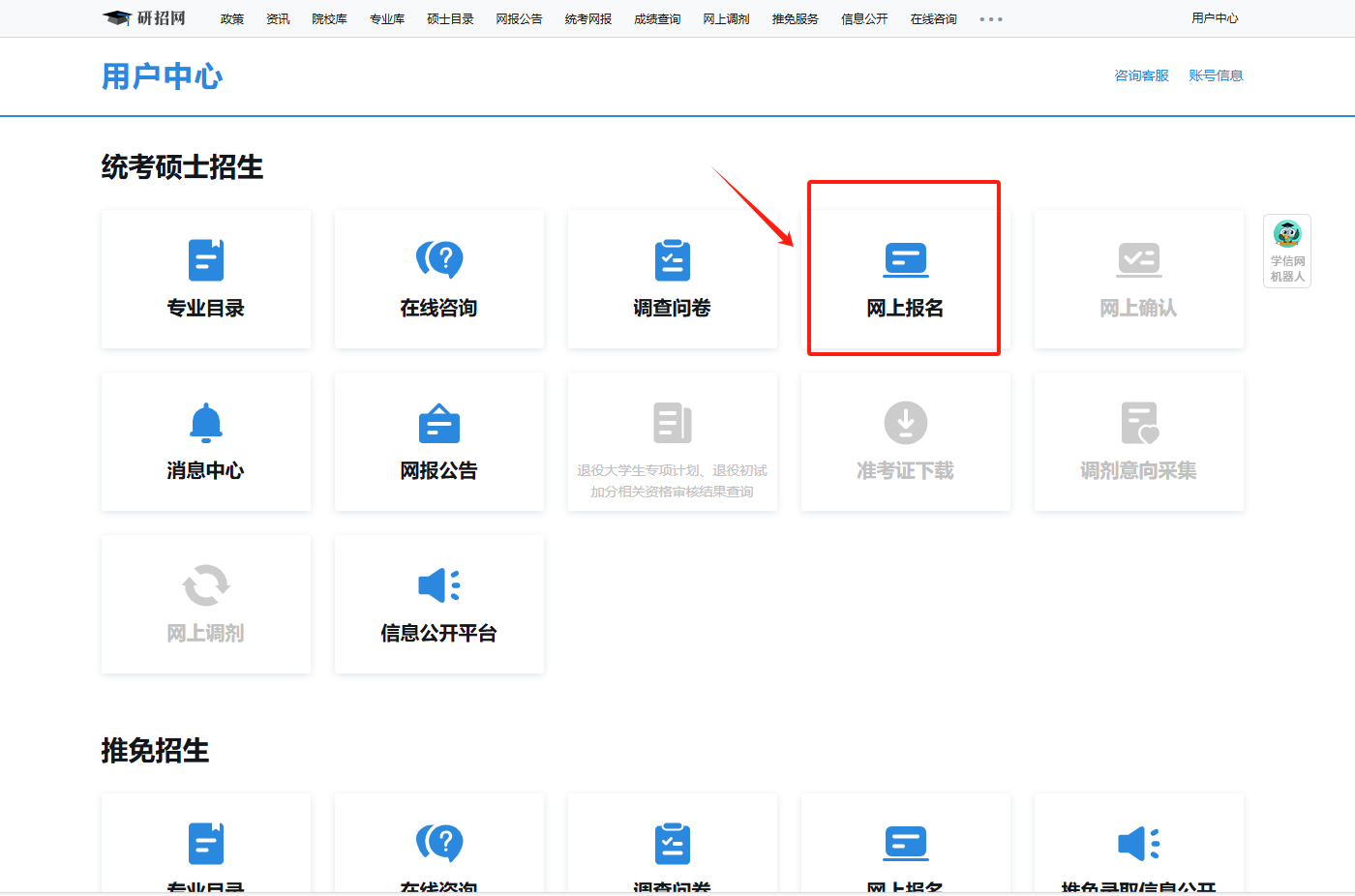
Task: Select the highlighted 网上报名 card icon
Action: click(x=905, y=259)
